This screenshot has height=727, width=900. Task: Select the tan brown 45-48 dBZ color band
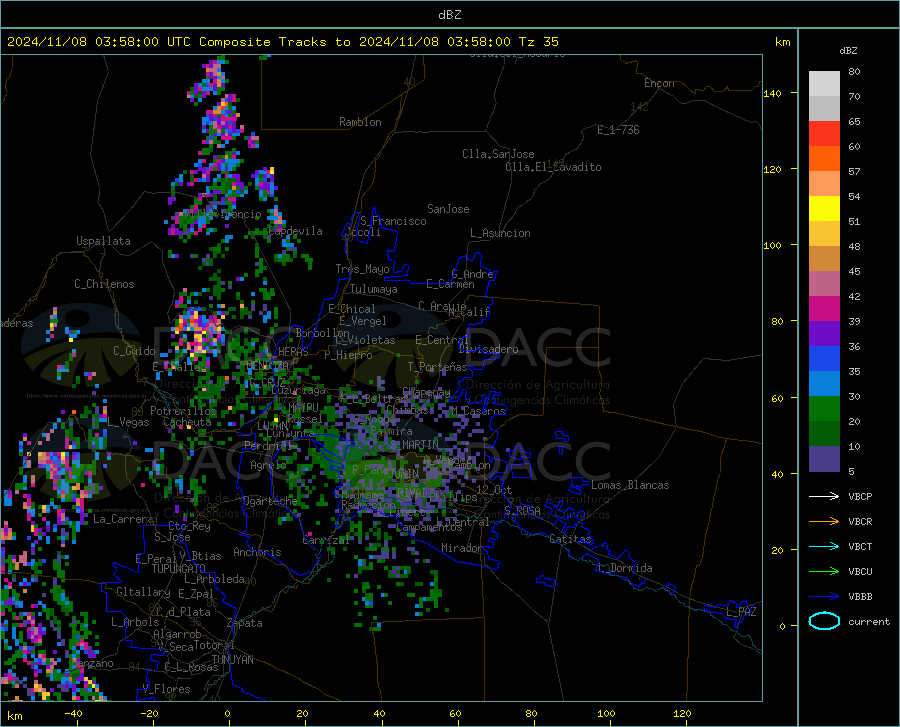[824, 259]
